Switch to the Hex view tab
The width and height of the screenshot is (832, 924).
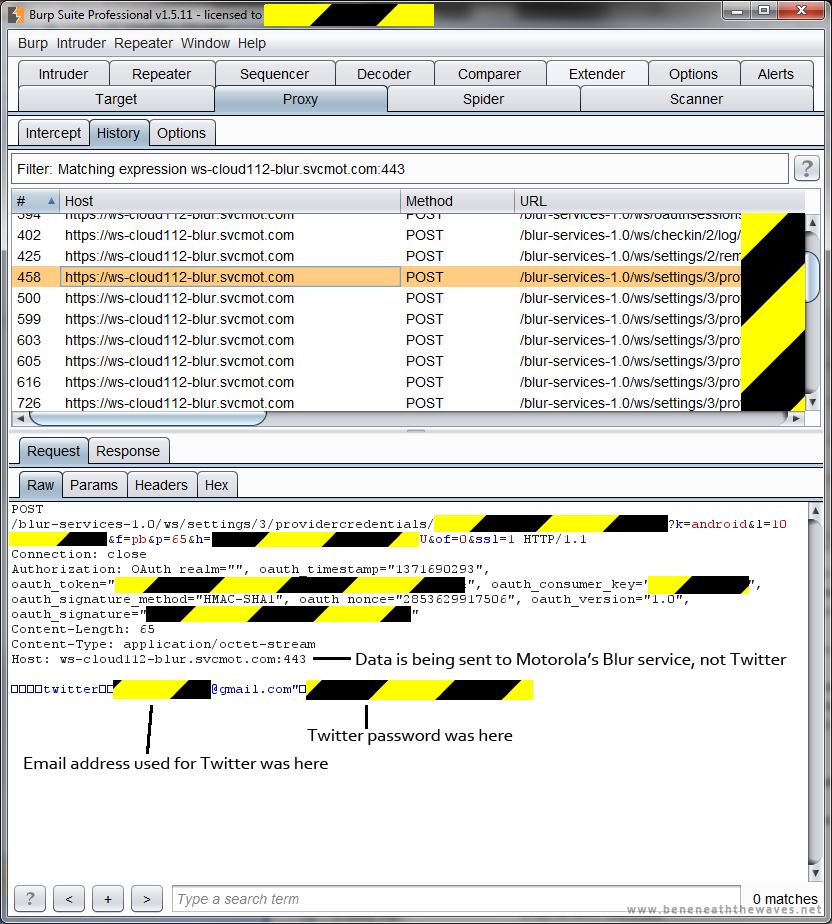click(x=216, y=485)
